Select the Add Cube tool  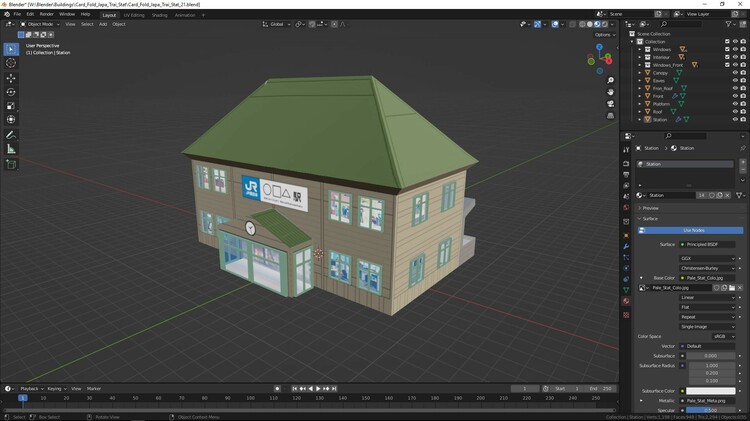point(11,164)
